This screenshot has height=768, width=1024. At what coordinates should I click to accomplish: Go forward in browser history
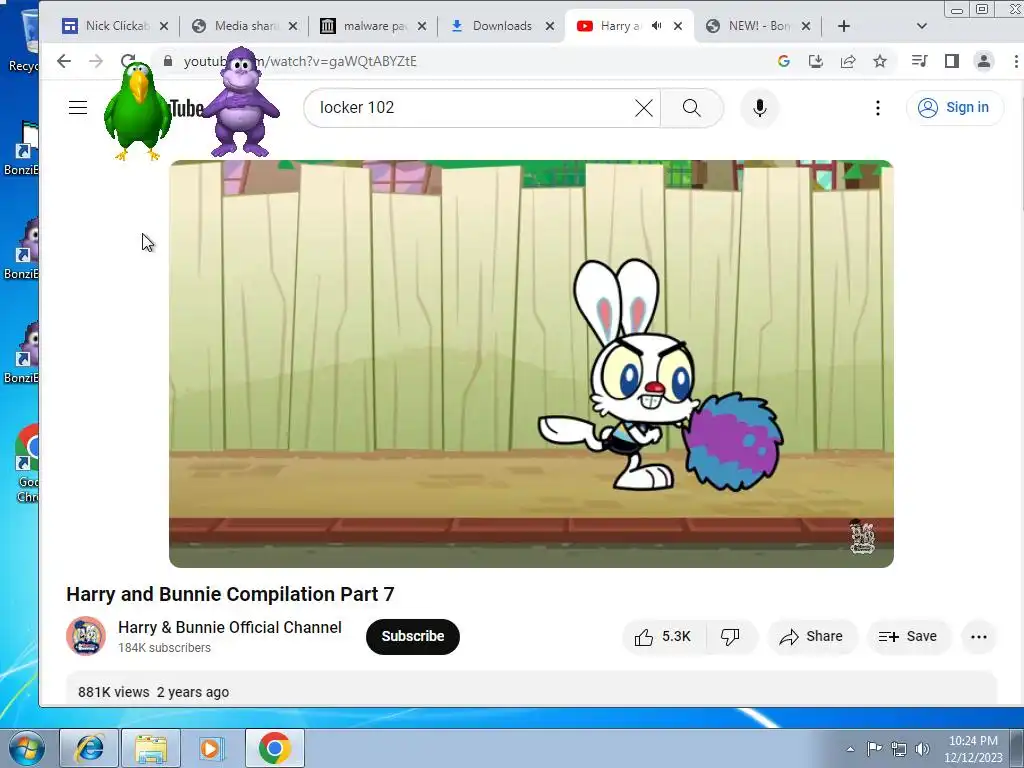(96, 61)
